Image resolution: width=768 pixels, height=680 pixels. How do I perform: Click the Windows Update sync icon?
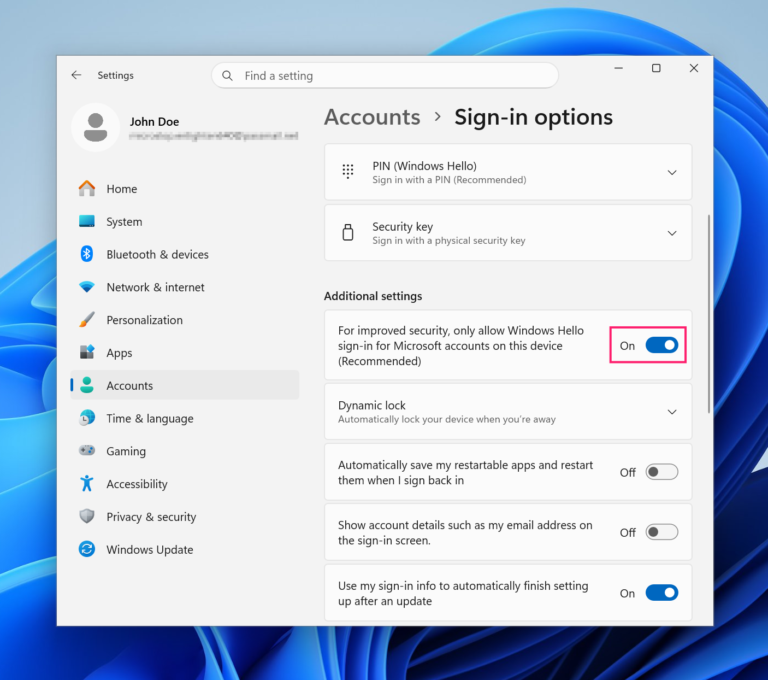pos(87,549)
